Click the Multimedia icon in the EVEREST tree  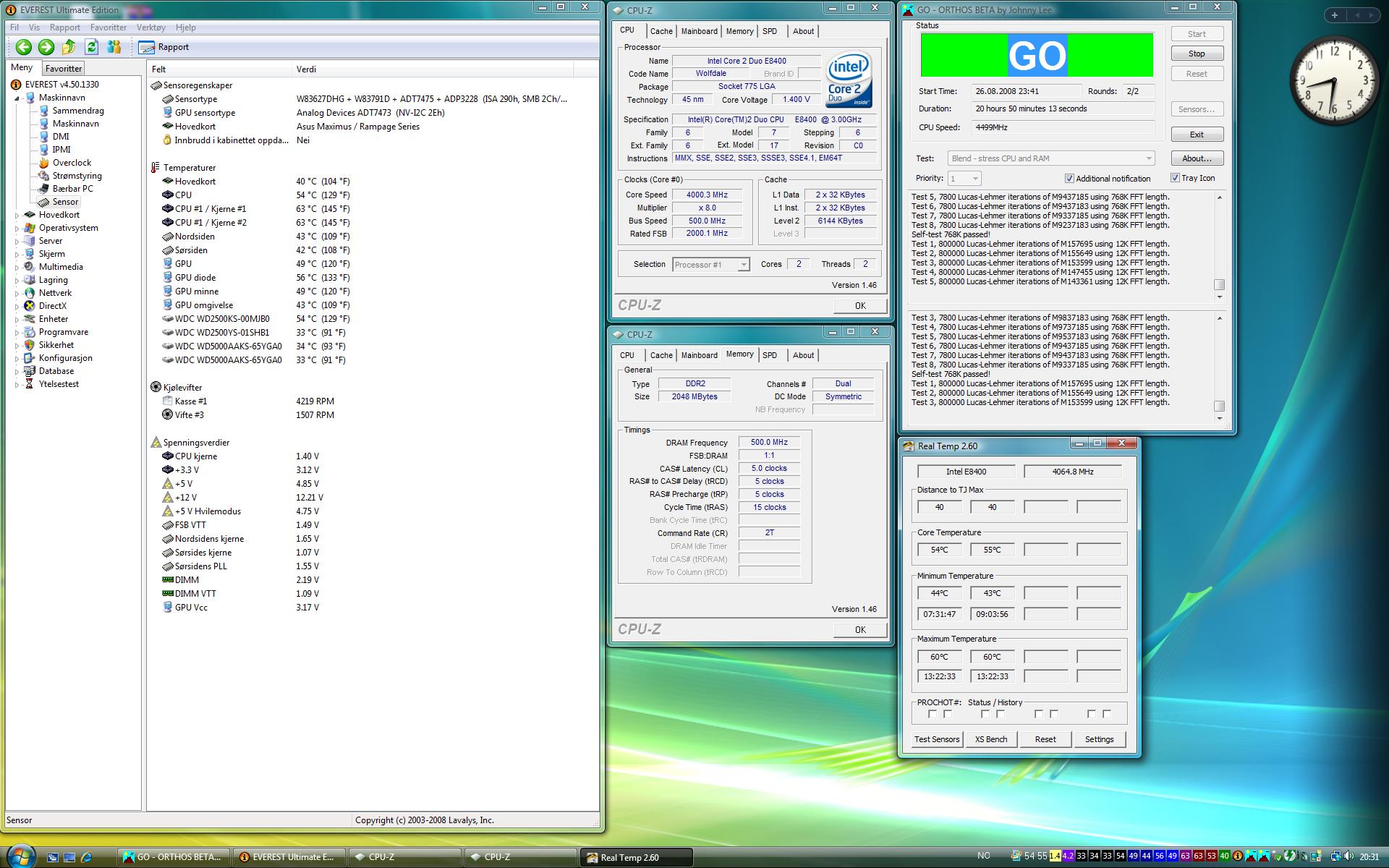pyautogui.click(x=30, y=267)
